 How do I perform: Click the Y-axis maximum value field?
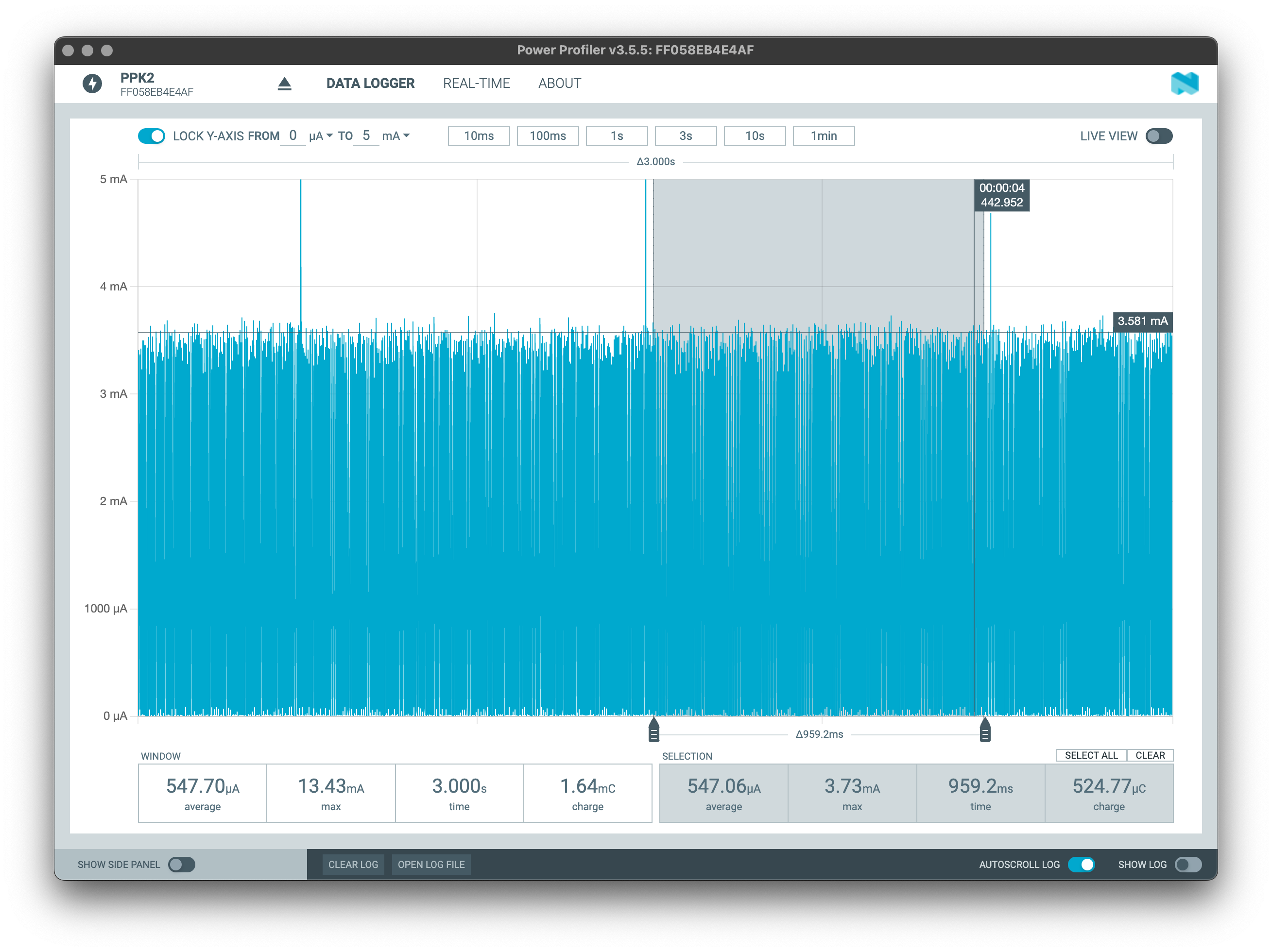(366, 136)
